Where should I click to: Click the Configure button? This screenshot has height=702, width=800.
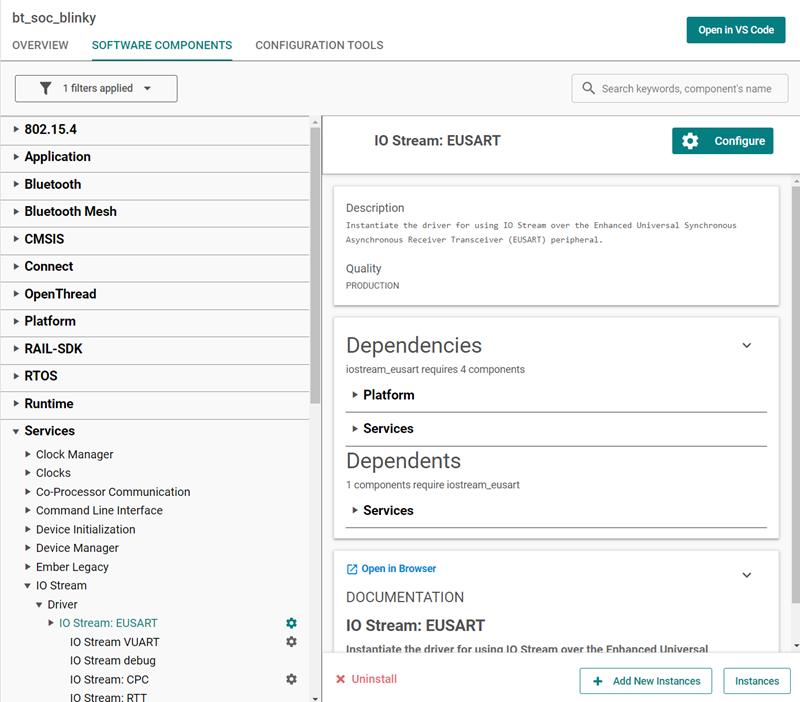click(722, 141)
